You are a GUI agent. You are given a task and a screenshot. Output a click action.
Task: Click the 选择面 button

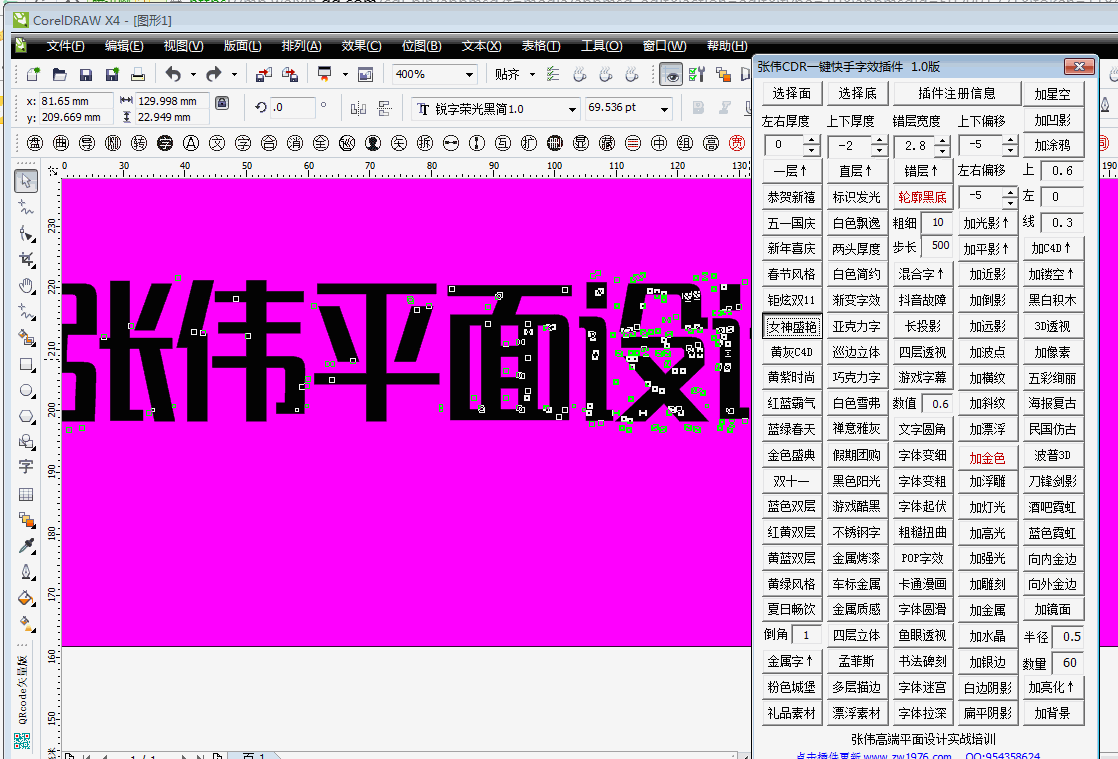pyautogui.click(x=791, y=93)
